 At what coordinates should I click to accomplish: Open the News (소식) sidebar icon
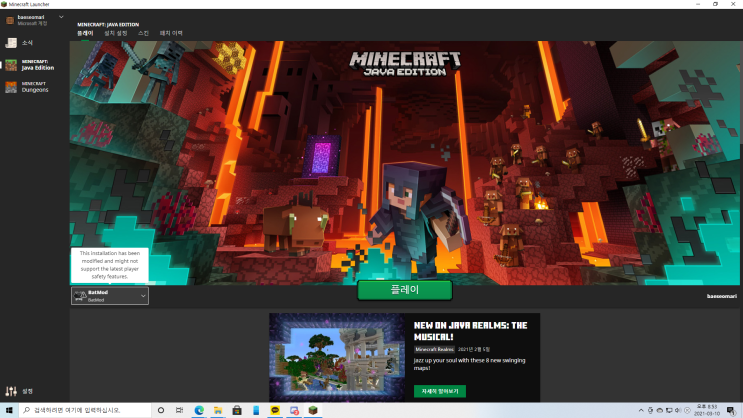pos(11,43)
